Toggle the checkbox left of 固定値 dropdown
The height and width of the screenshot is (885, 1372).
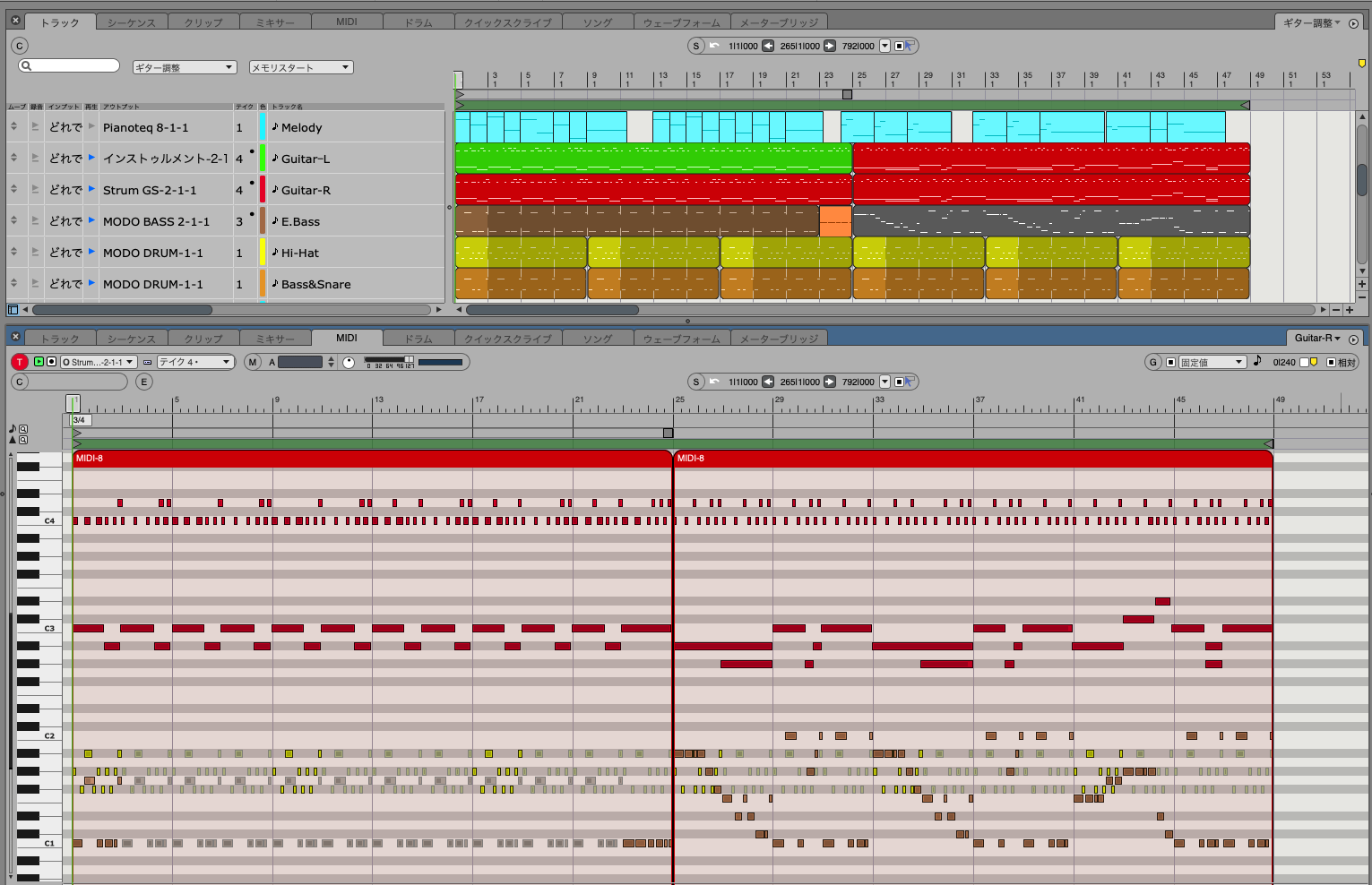tap(1170, 362)
